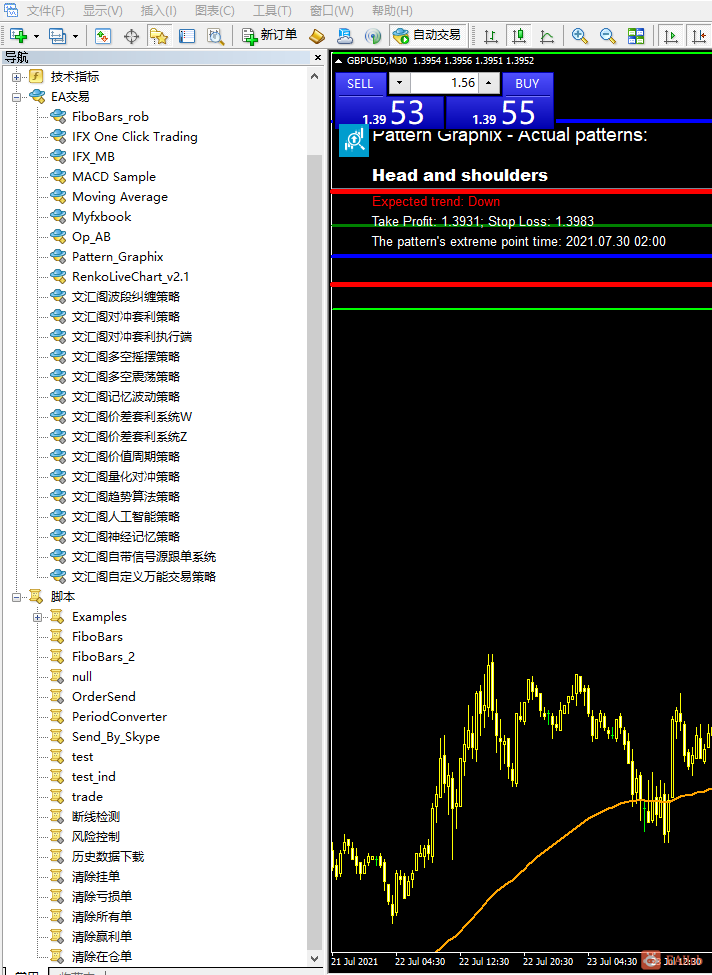The width and height of the screenshot is (712, 975).
Task: Open the Signals icon
Action: [372, 36]
